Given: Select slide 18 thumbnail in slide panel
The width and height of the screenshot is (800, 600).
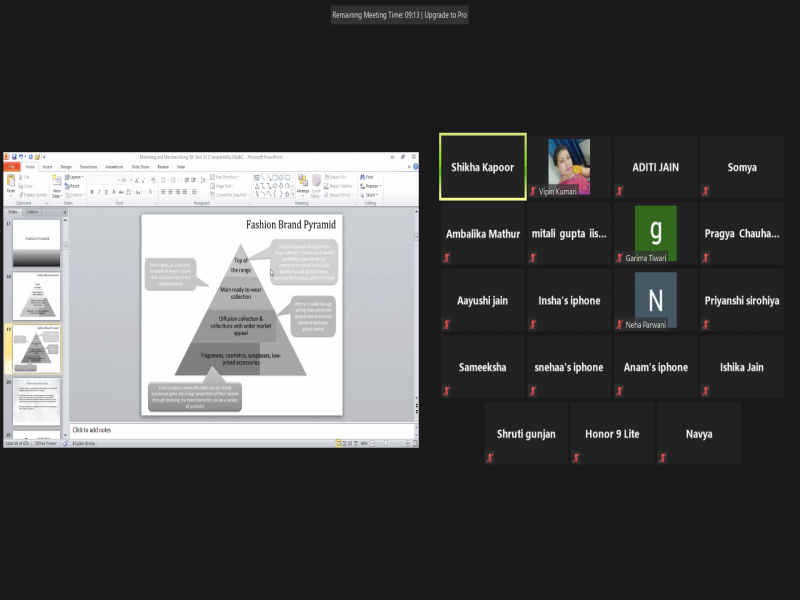Looking at the screenshot, I should (36, 295).
